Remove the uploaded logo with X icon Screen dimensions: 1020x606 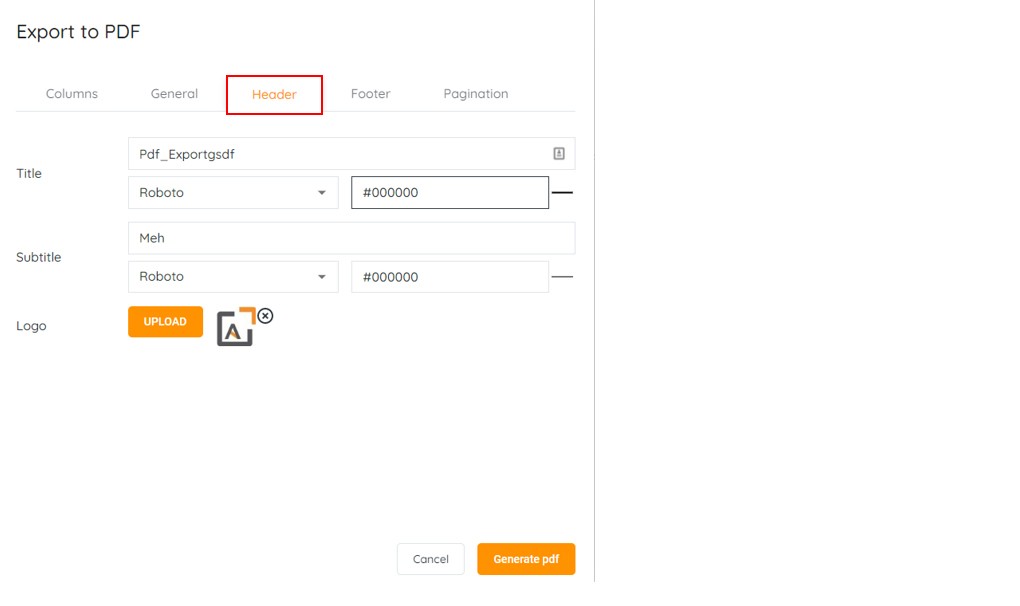tap(265, 315)
